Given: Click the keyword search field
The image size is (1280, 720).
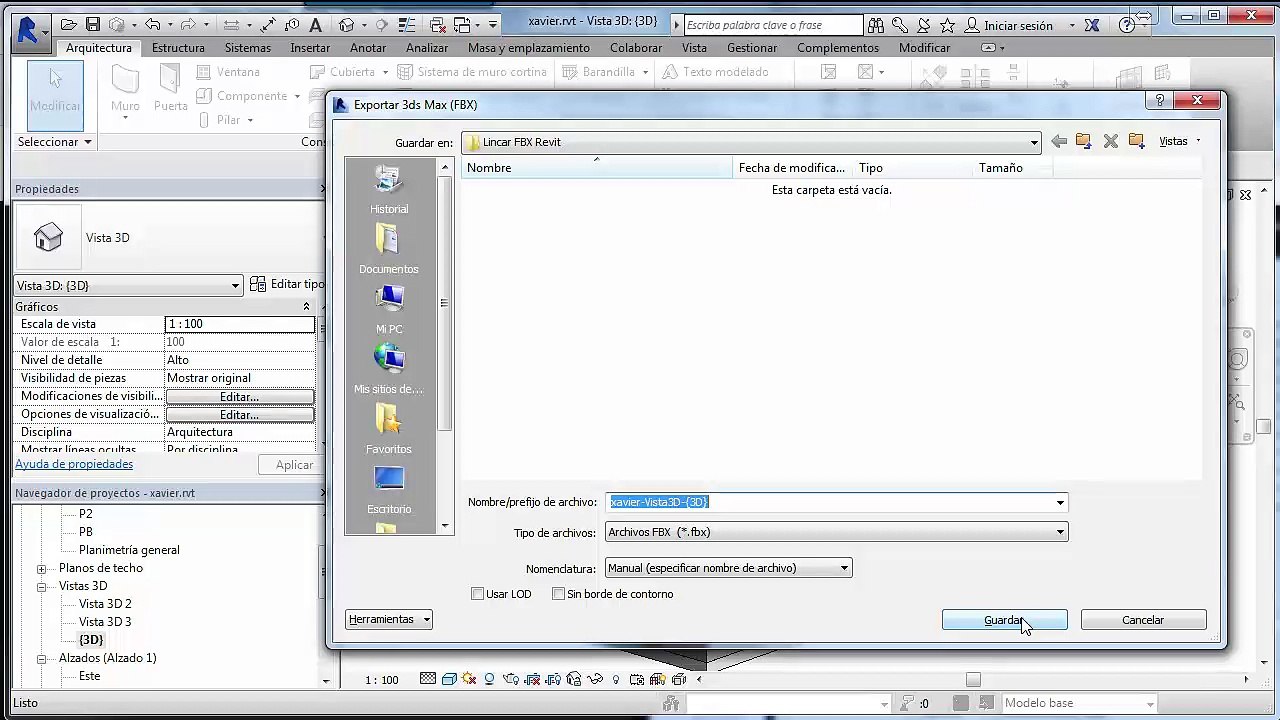Looking at the screenshot, I should point(773,25).
